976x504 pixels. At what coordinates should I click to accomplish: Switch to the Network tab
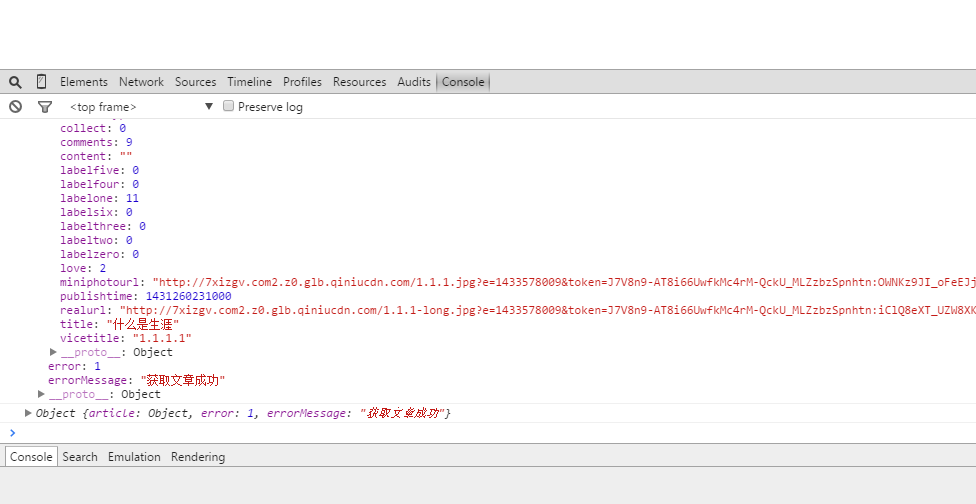click(x=141, y=82)
